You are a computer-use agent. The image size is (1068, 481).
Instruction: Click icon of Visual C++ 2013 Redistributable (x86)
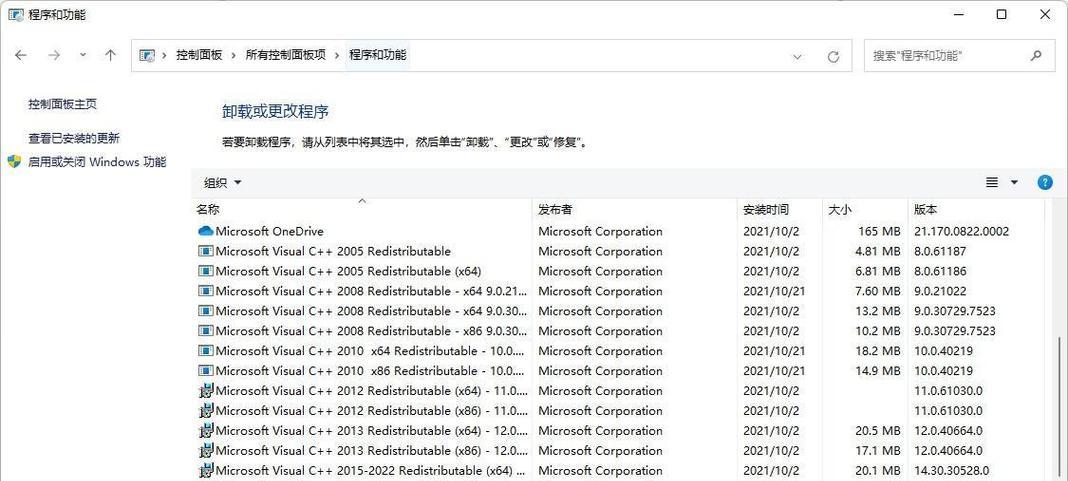(206, 450)
